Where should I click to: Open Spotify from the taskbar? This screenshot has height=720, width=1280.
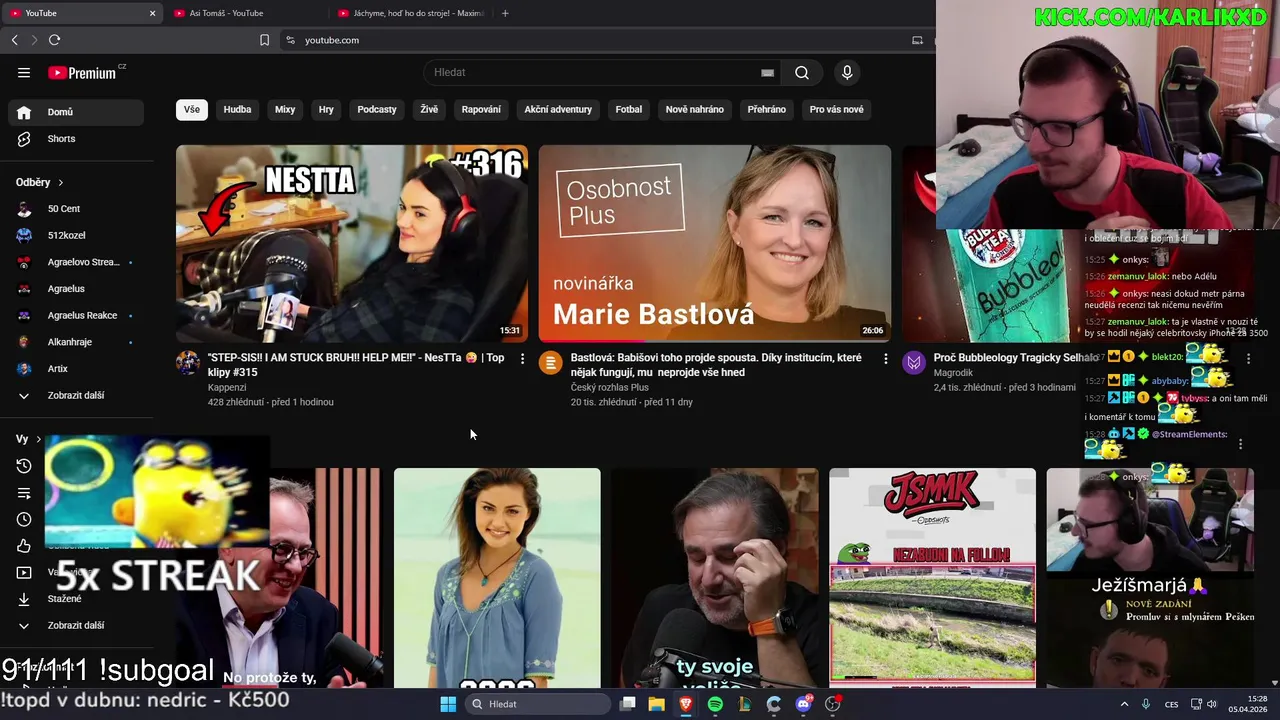[x=715, y=704]
